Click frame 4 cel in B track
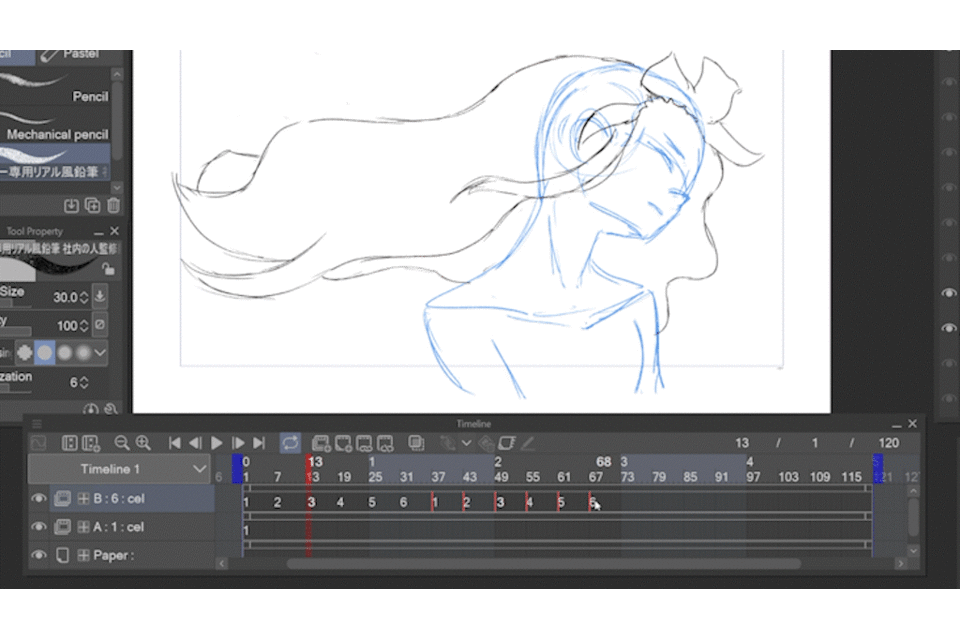The width and height of the screenshot is (960, 640). point(340,502)
